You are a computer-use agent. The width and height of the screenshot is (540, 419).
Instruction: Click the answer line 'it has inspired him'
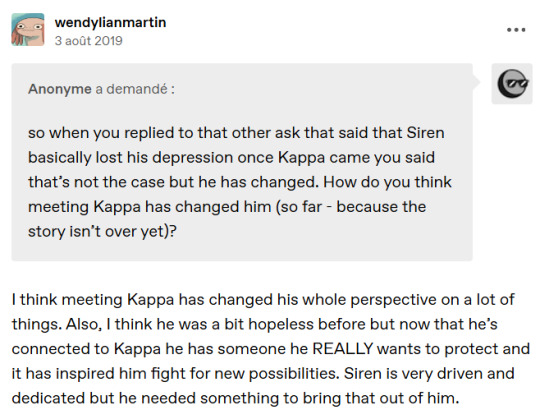tap(263, 374)
